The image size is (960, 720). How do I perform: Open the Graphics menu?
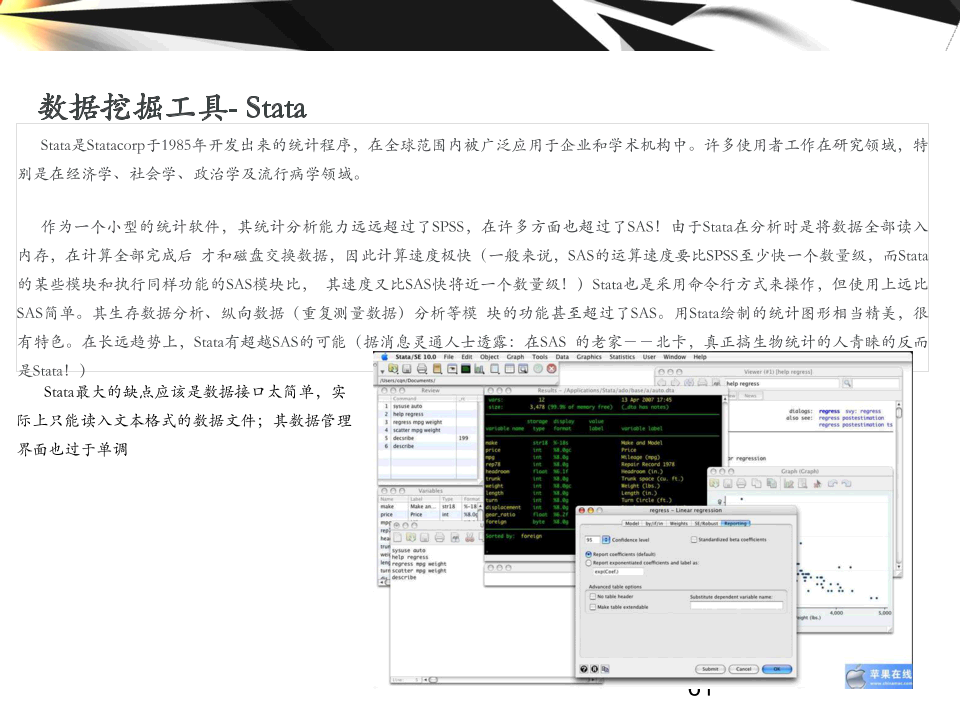tap(589, 357)
